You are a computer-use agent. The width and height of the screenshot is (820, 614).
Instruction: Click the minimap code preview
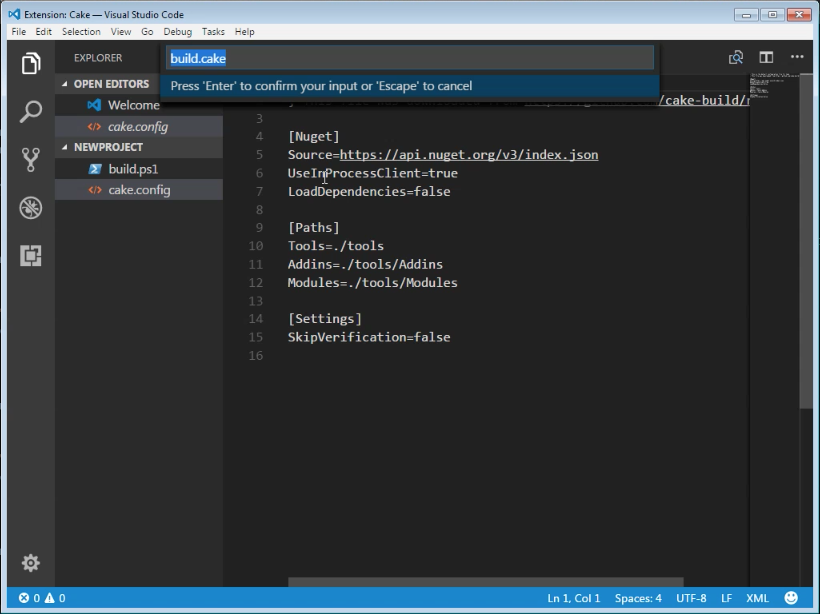click(774, 86)
